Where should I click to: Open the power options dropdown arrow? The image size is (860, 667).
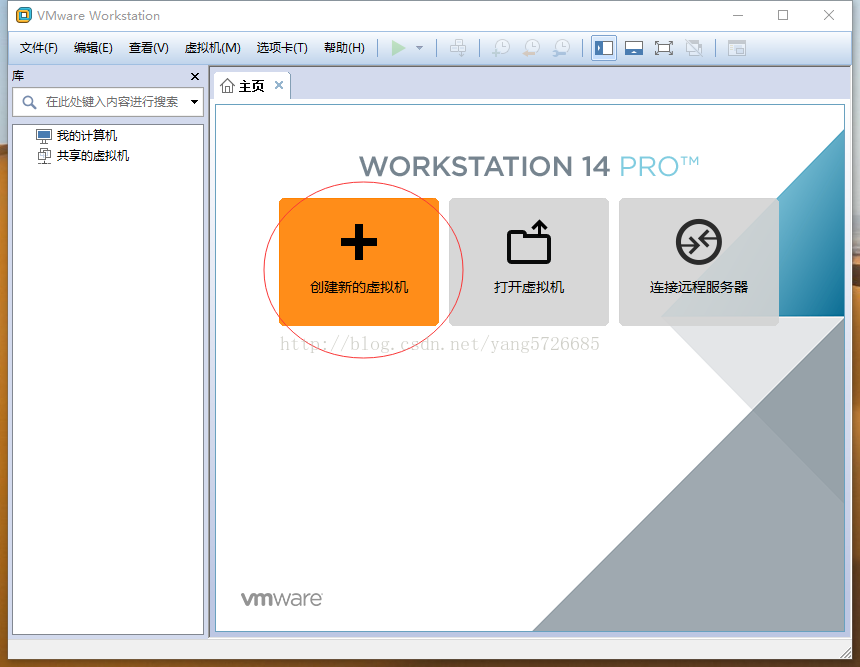[420, 48]
